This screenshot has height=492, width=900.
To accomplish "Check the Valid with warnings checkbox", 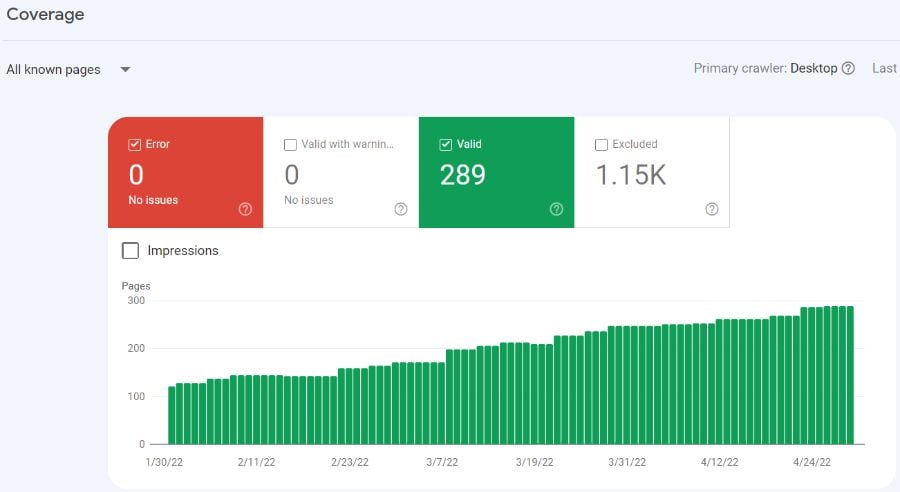I will coord(290,145).
